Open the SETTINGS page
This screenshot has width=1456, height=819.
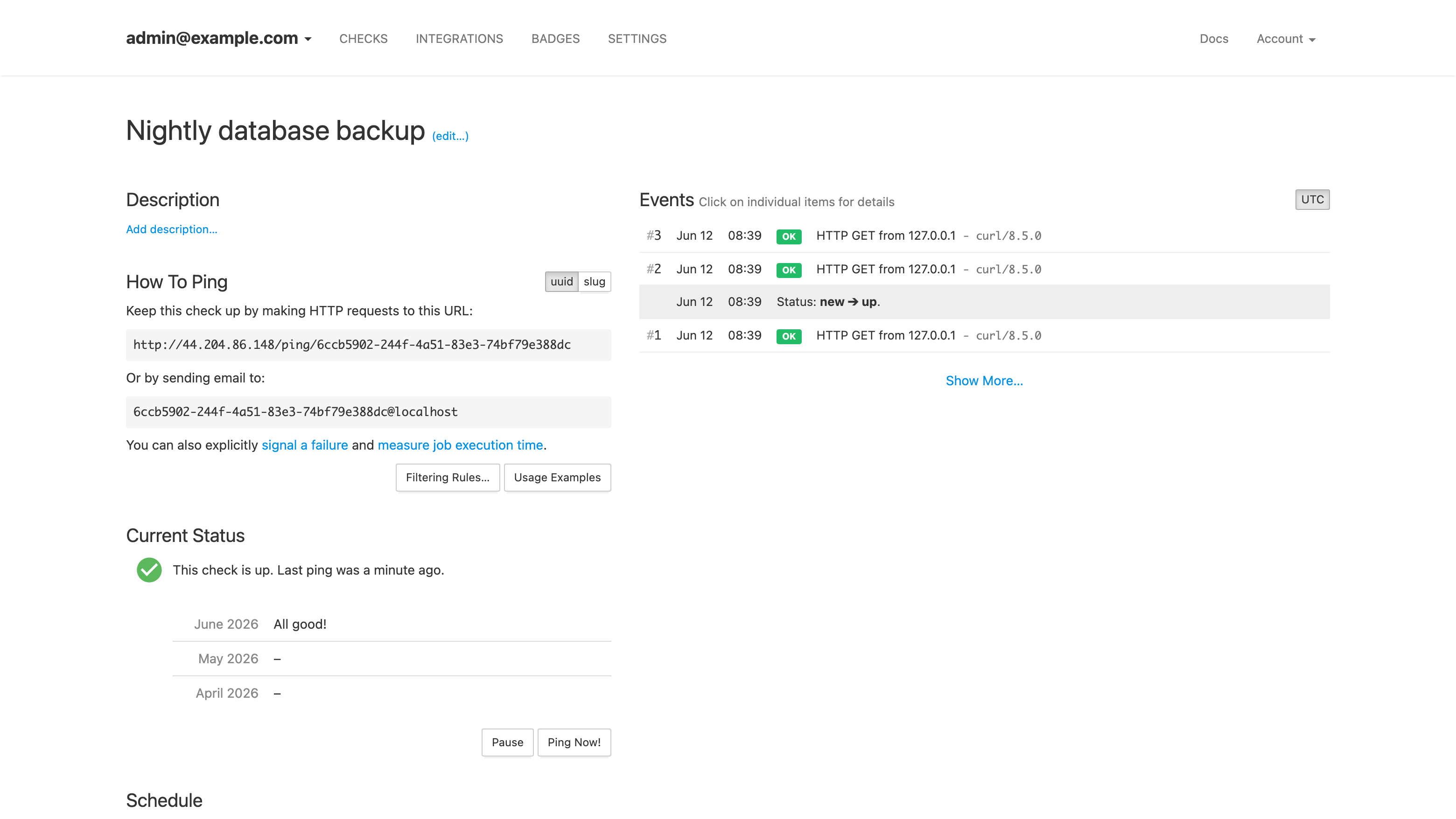(x=637, y=38)
